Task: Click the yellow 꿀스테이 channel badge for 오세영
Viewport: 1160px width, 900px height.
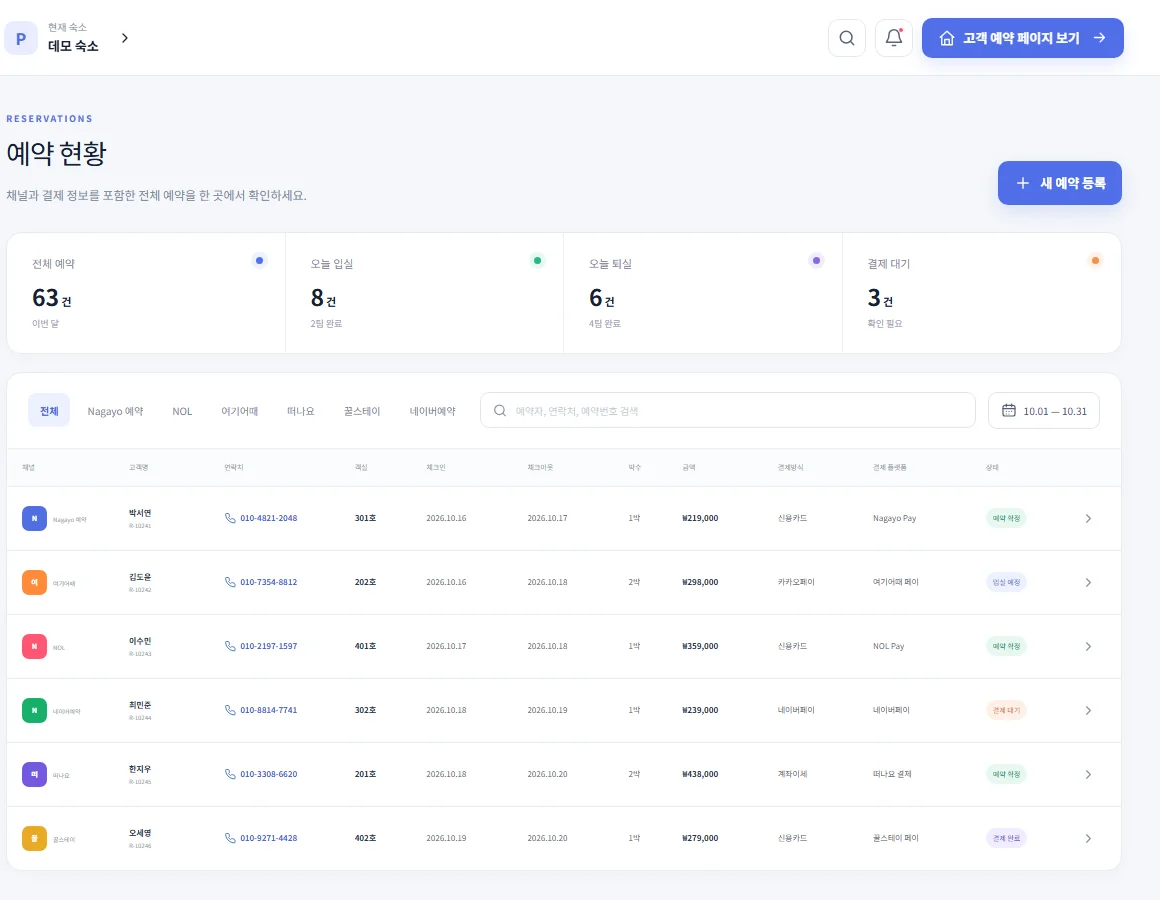Action: (x=34, y=839)
